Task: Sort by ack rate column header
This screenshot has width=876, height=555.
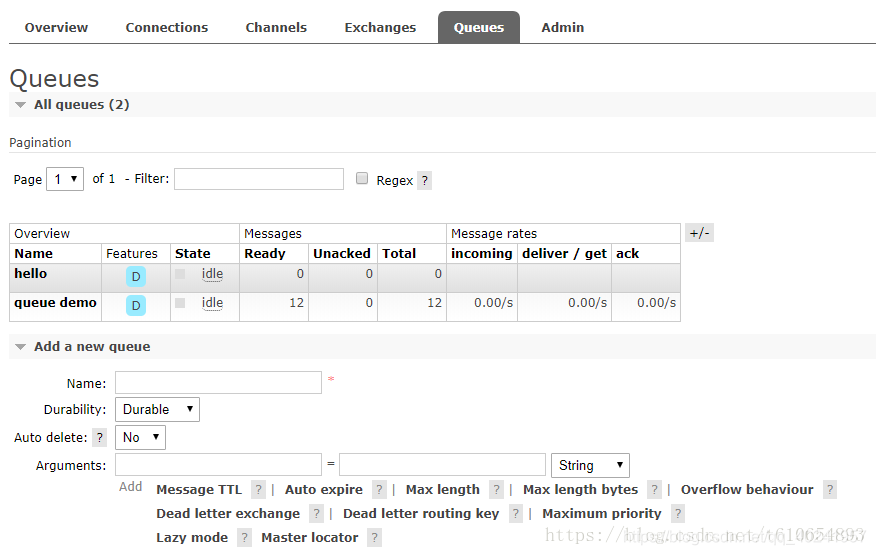Action: click(x=627, y=254)
